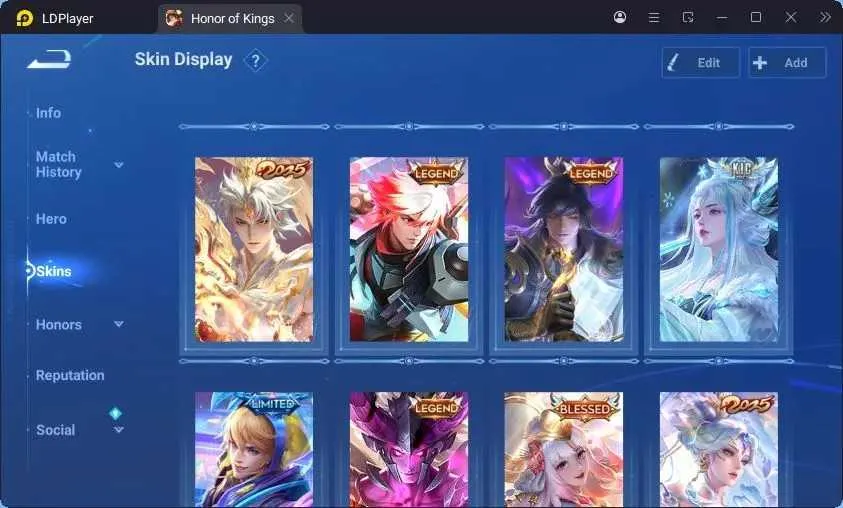The height and width of the screenshot is (508, 843).
Task: Select the LIMITED blond skin card
Action: [254, 449]
